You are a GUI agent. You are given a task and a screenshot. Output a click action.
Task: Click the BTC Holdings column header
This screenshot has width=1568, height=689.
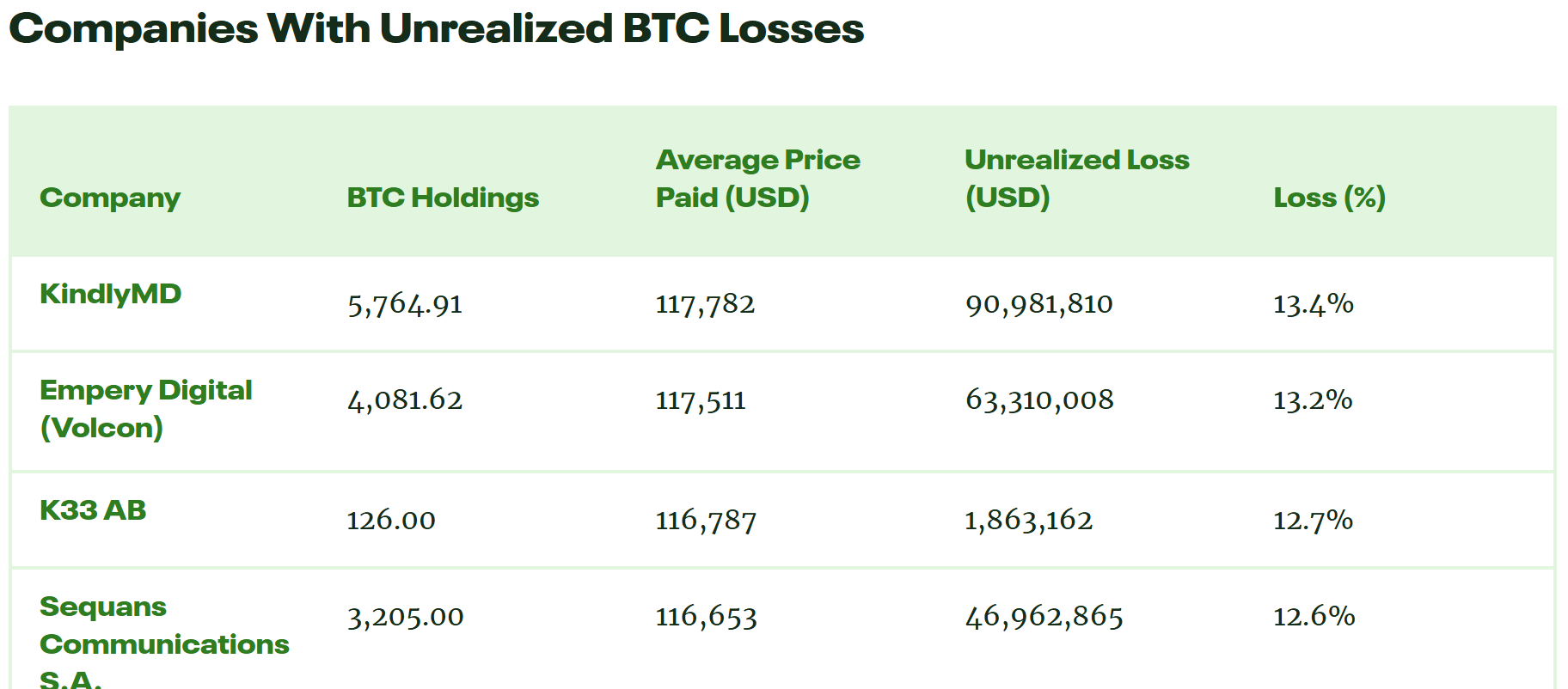[x=443, y=198]
